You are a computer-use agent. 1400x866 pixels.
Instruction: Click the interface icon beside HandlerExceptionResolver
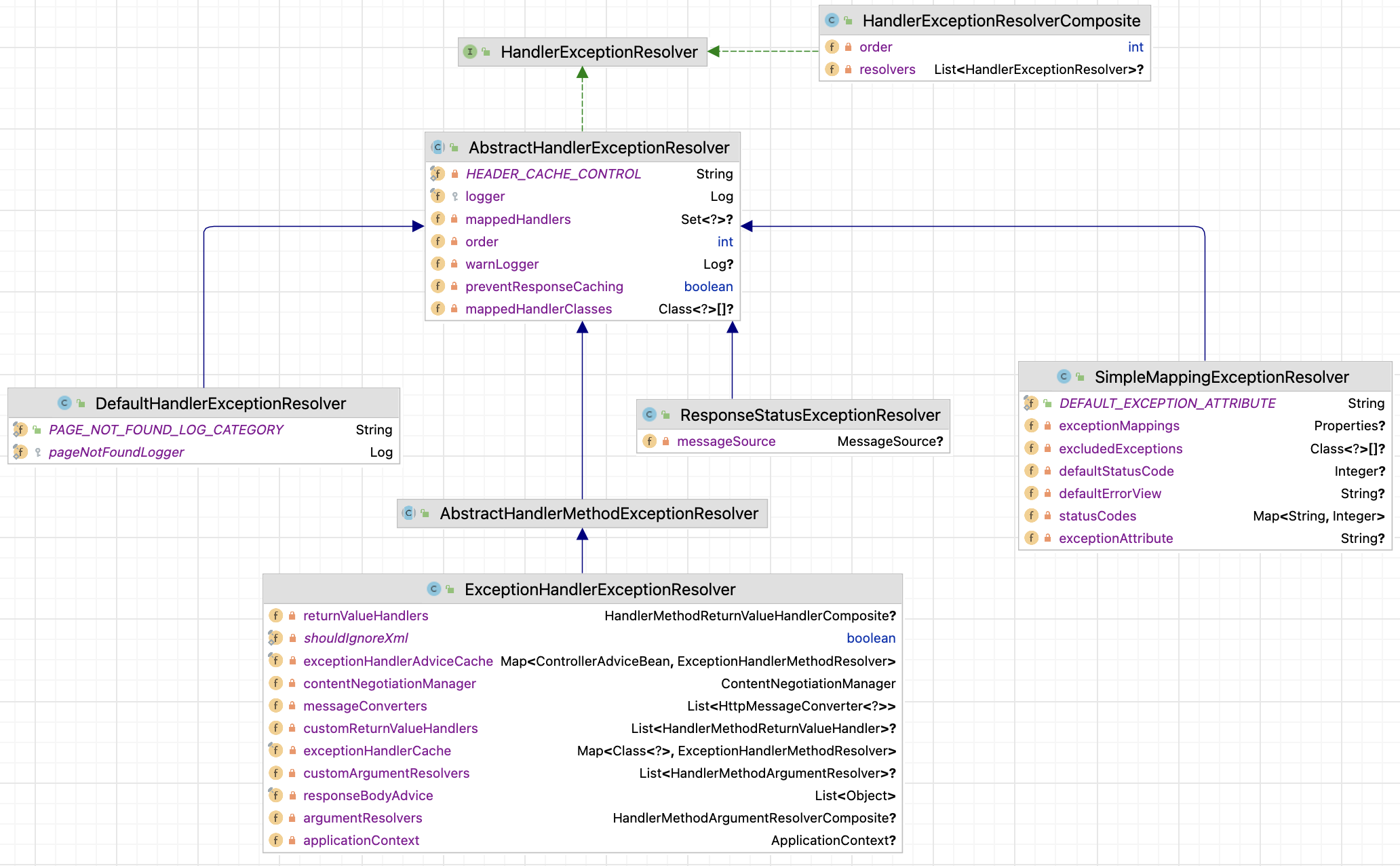coord(469,52)
